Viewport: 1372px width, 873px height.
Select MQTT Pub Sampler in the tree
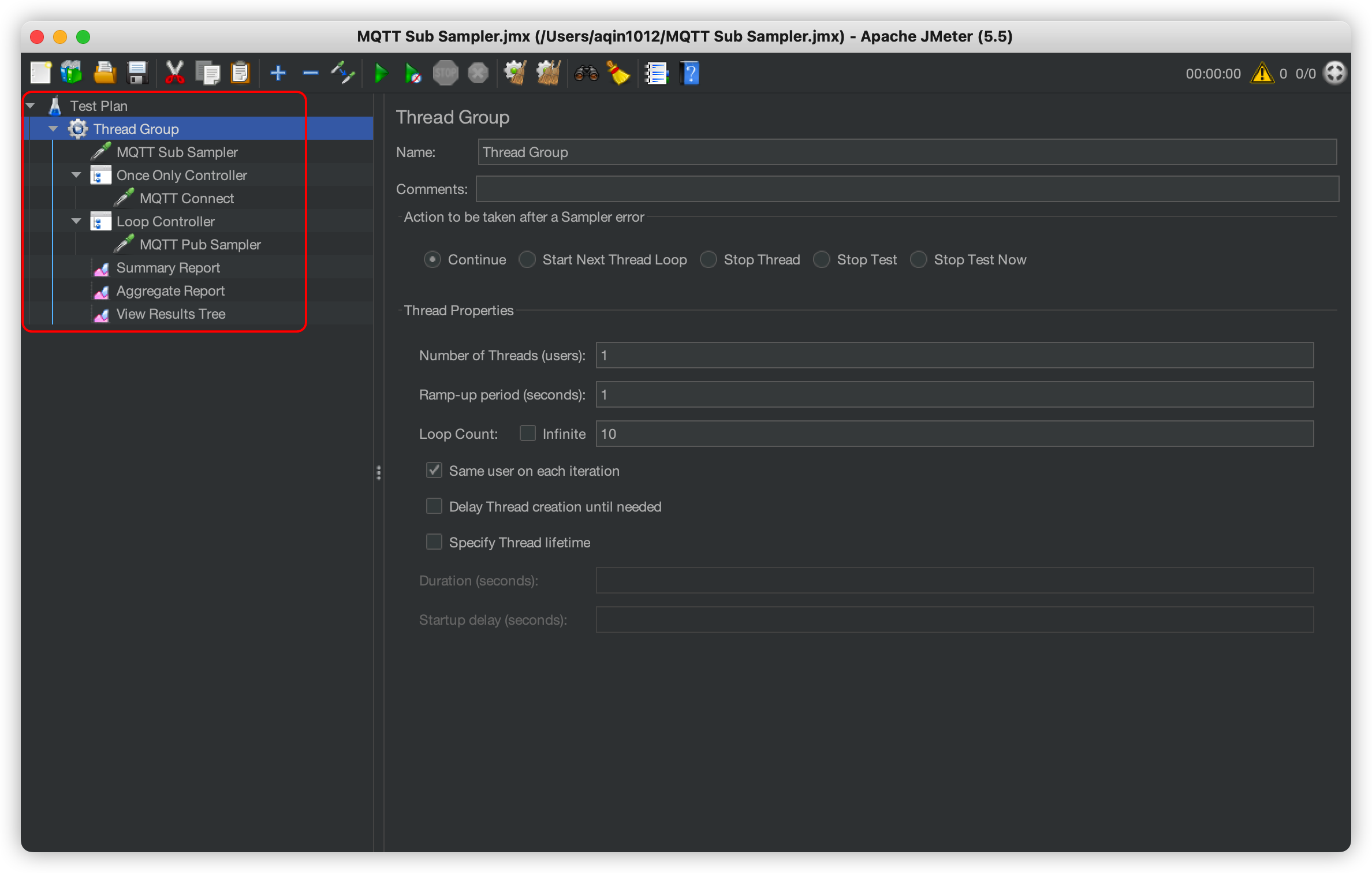point(200,244)
